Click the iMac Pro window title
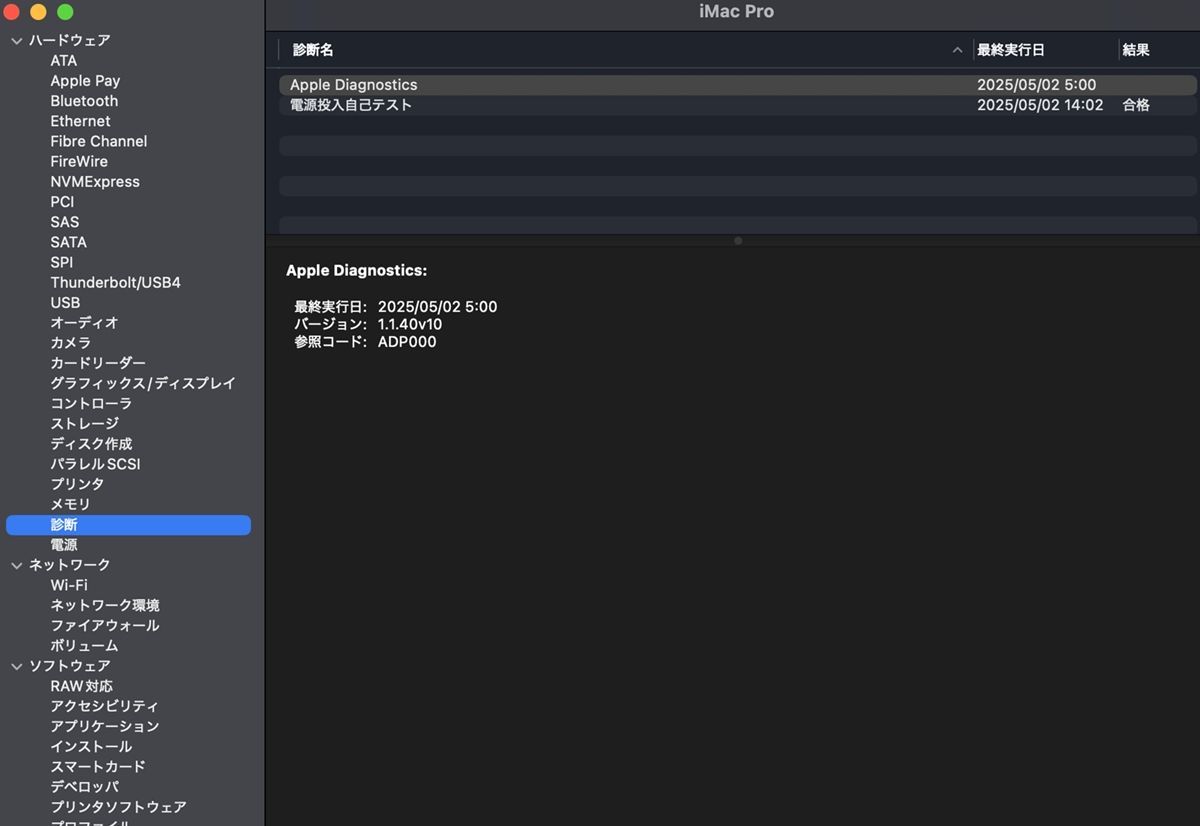Image resolution: width=1200 pixels, height=826 pixels. click(x=736, y=12)
